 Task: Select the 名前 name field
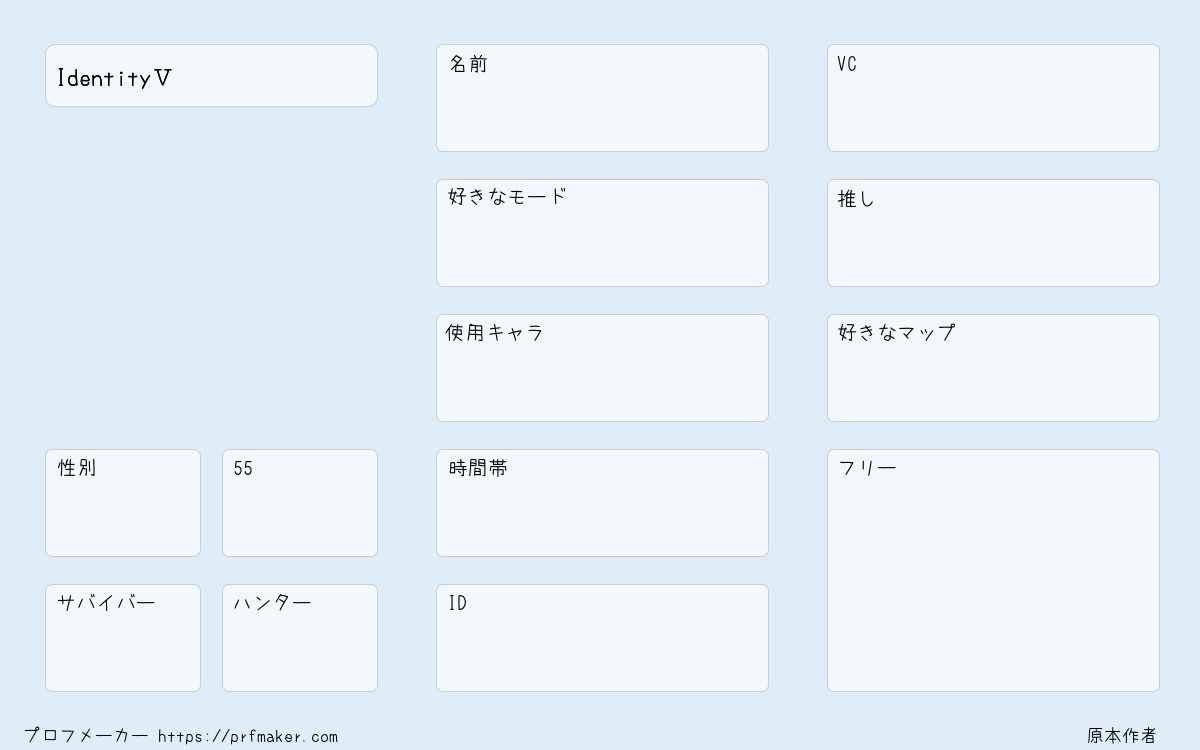602,98
